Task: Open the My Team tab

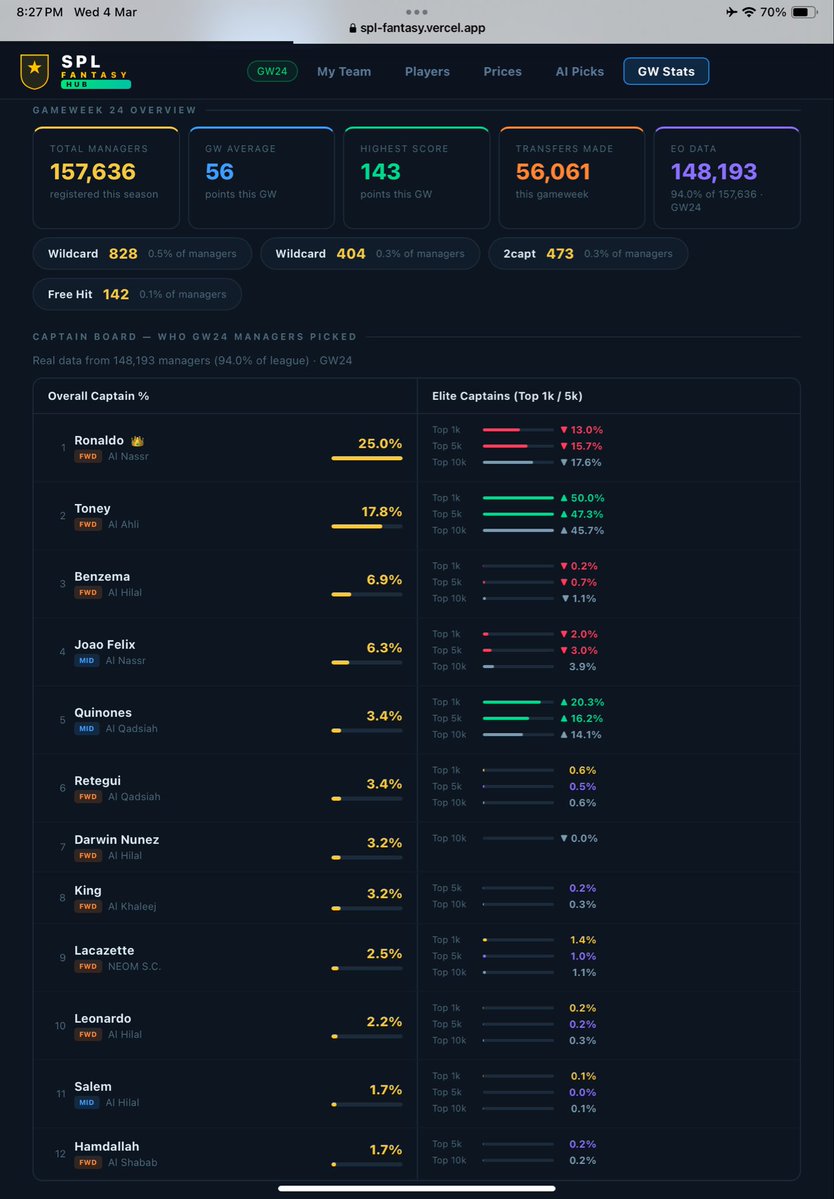Action: [x=344, y=71]
